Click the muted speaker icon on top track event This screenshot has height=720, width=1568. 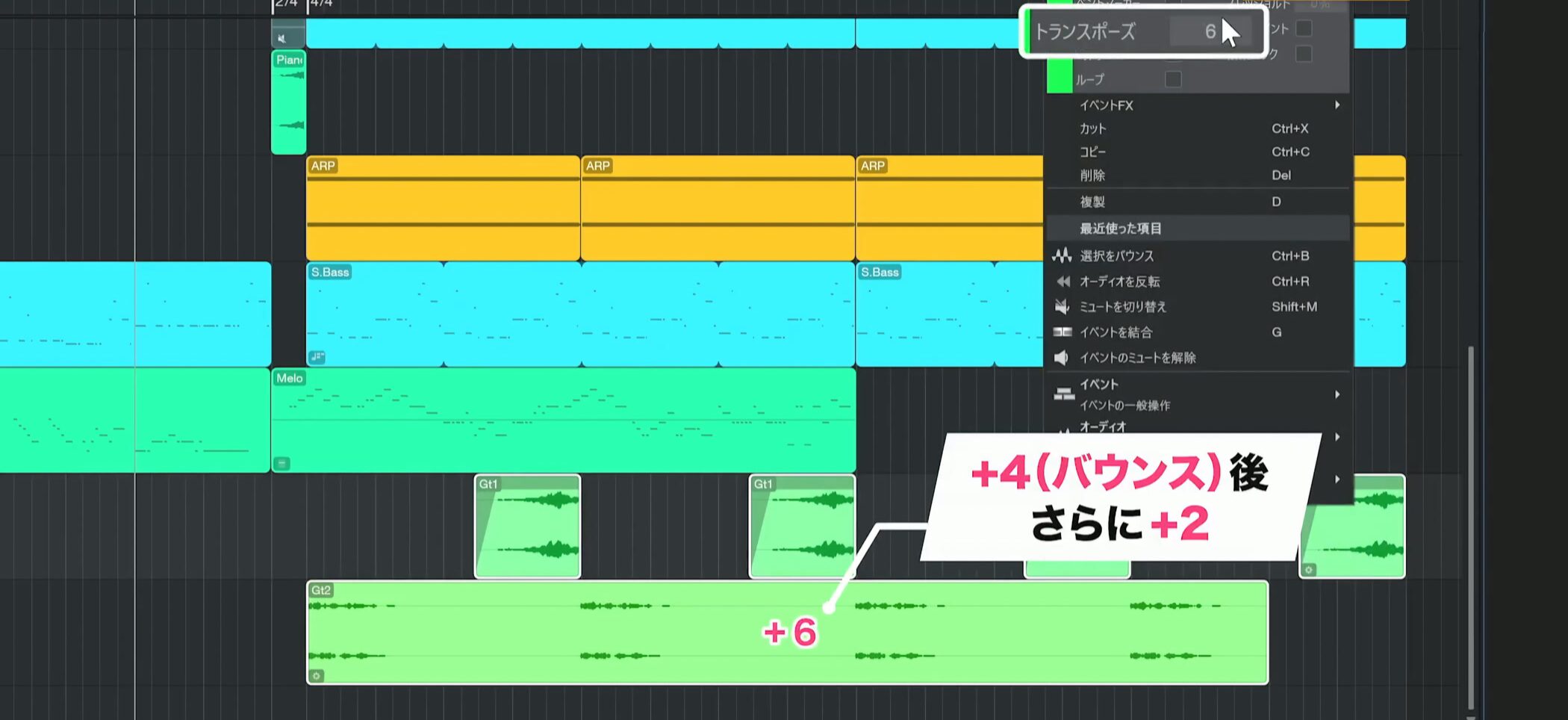point(281,39)
